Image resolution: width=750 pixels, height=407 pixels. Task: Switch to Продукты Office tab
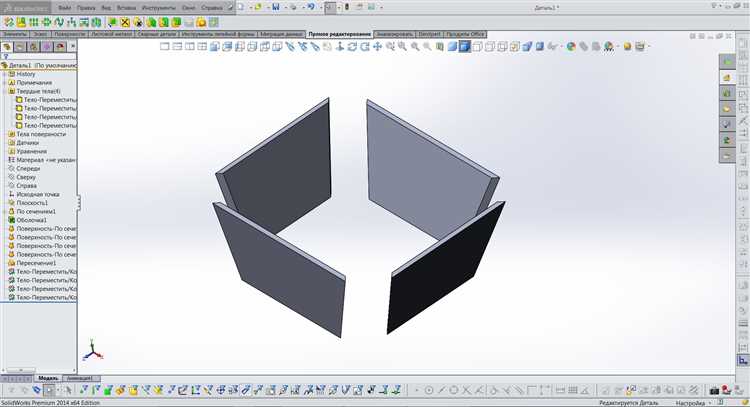[465, 34]
